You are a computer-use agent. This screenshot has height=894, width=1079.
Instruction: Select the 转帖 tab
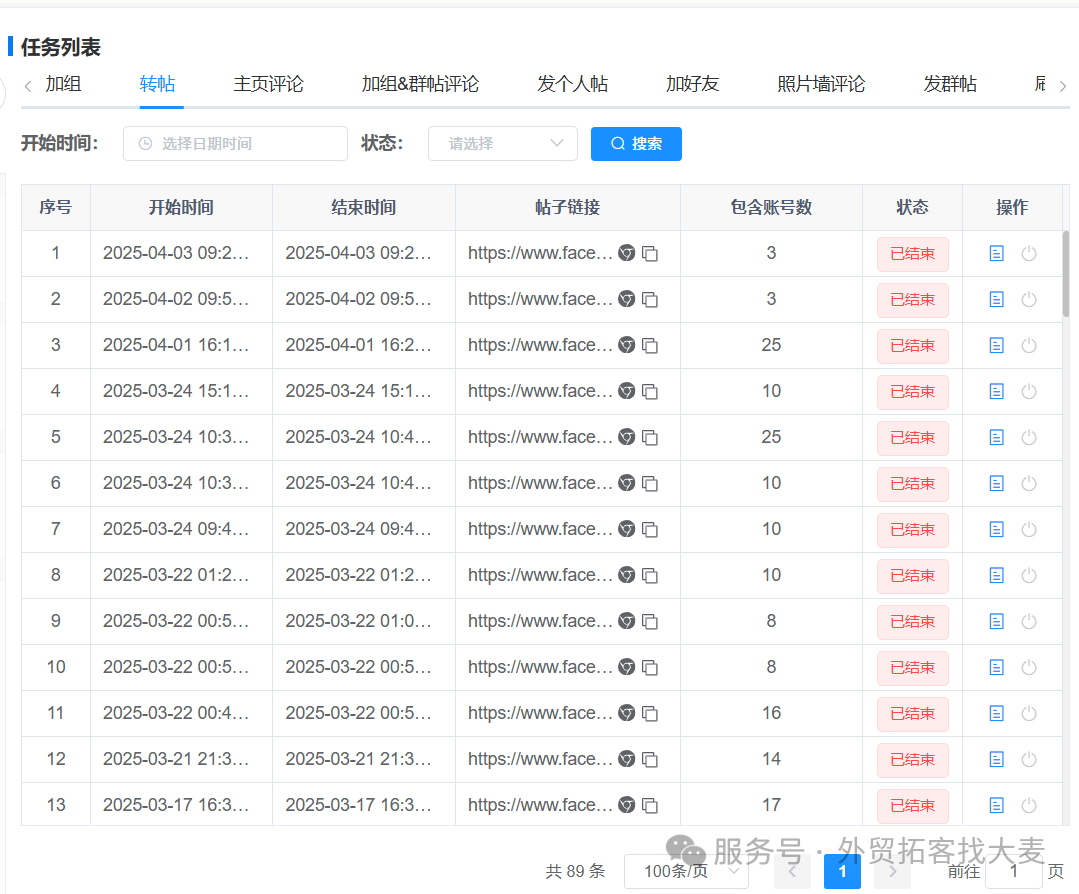click(x=158, y=84)
